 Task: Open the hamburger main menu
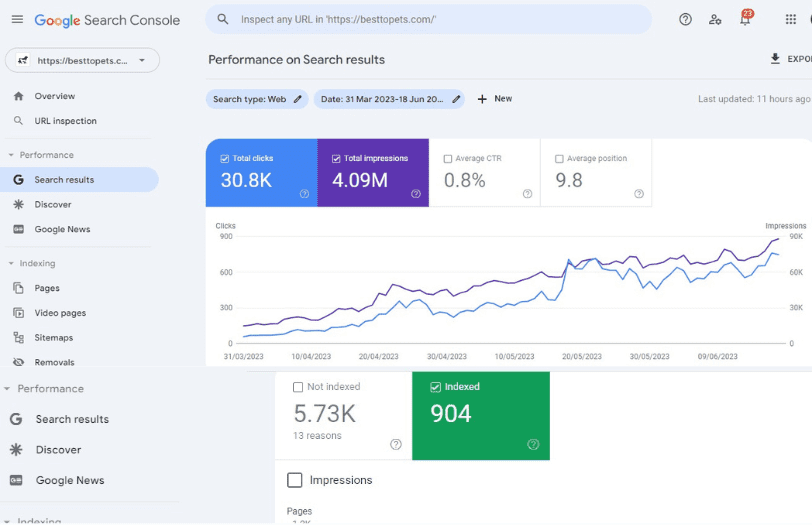(x=17, y=20)
